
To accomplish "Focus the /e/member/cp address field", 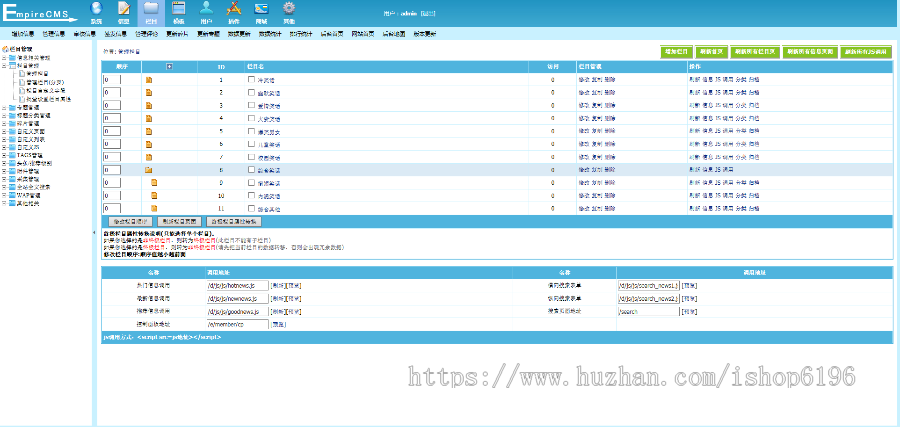I will (238, 324).
